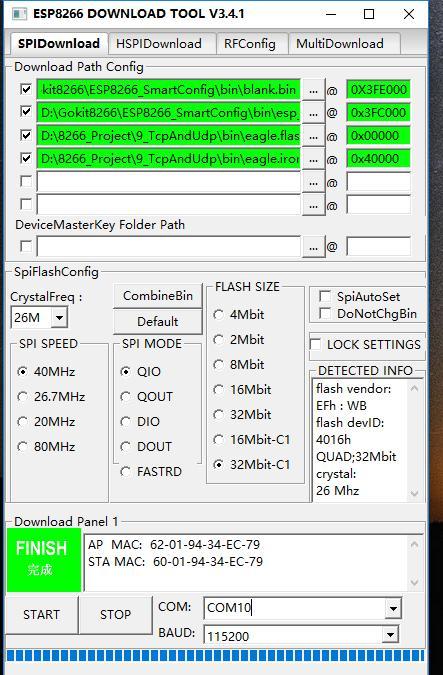The height and width of the screenshot is (675, 443).
Task: Browse file for blank.bin path row
Action: [313, 90]
